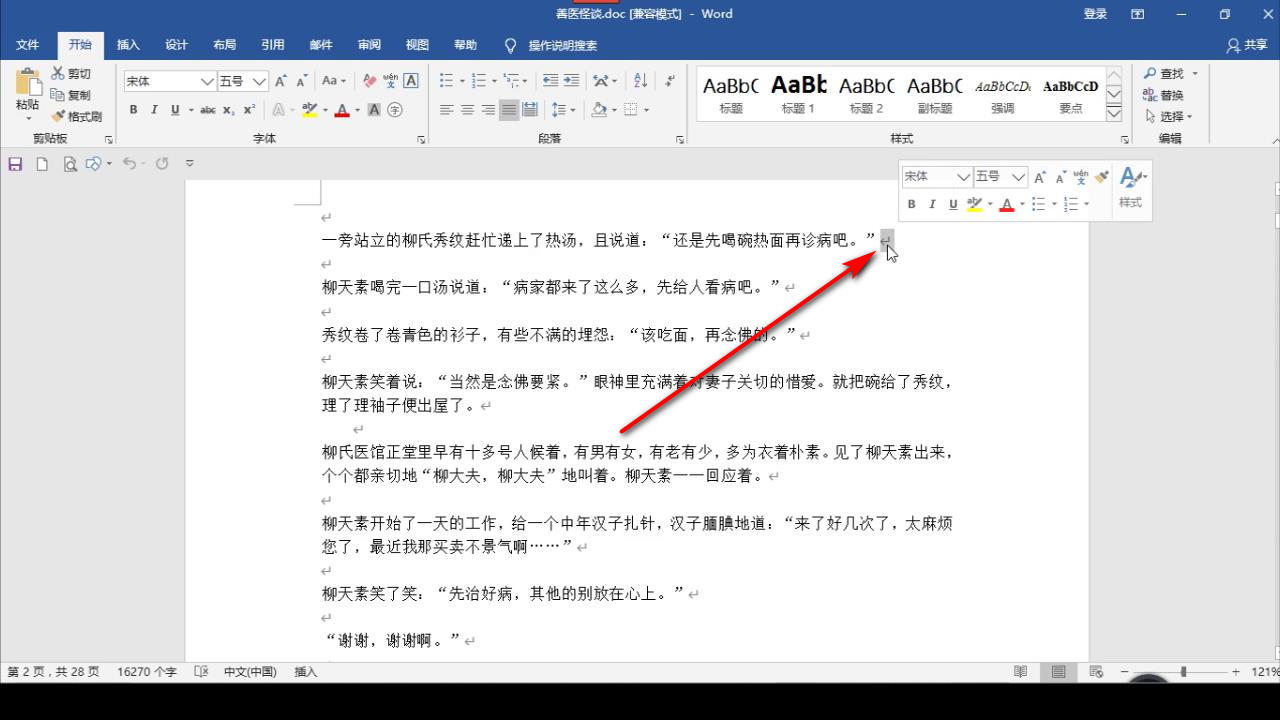The height and width of the screenshot is (720, 1280).
Task: Enable strikethrough formatting
Action: [207, 110]
